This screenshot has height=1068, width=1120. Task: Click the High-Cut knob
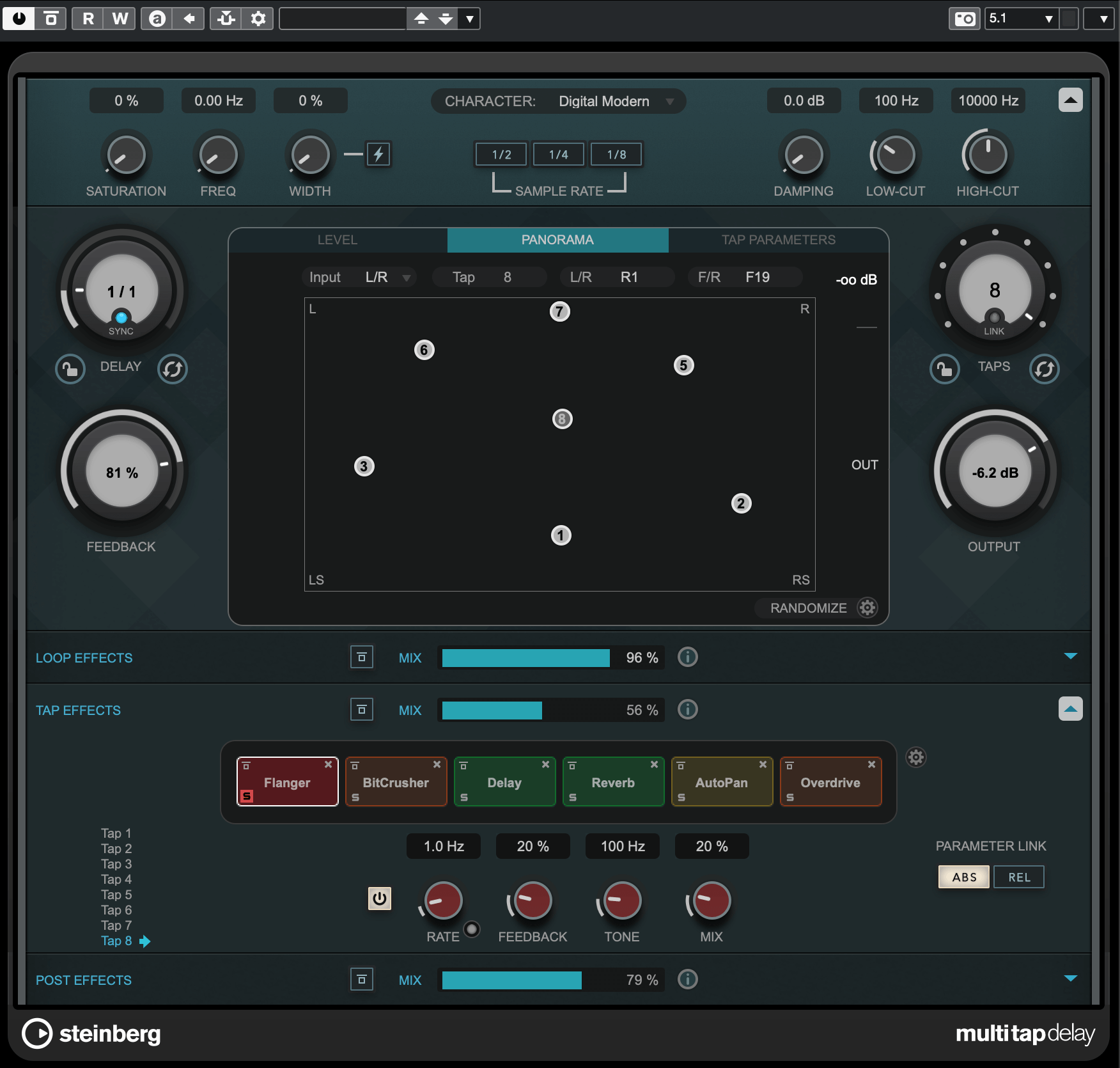988,155
